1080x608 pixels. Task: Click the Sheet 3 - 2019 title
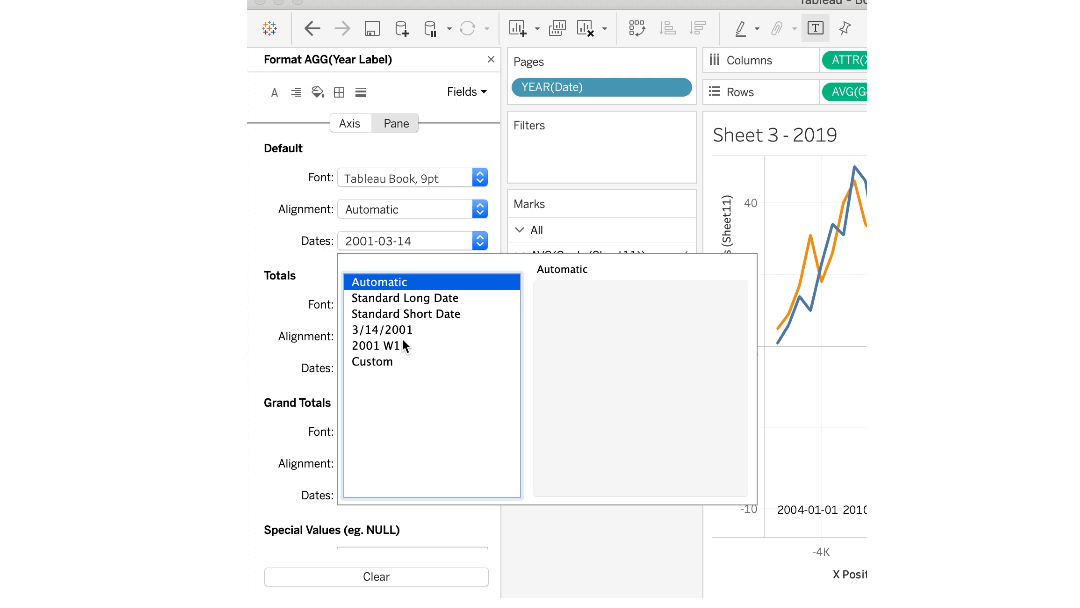[x=775, y=135]
